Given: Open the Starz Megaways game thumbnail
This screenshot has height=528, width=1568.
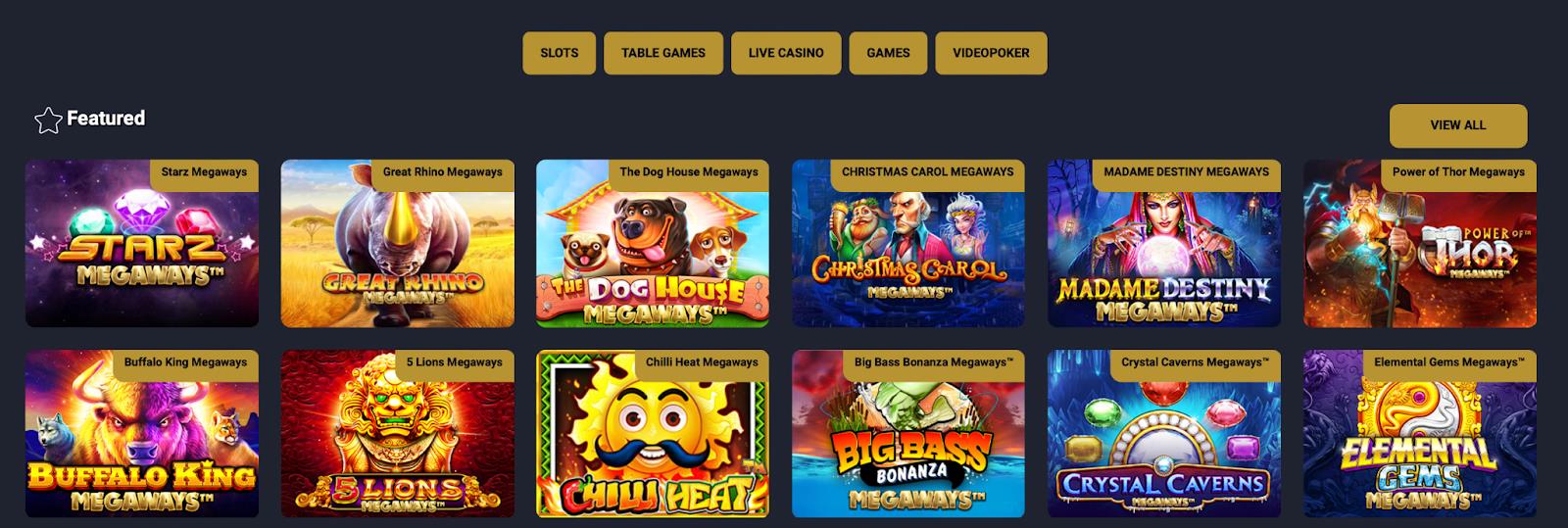Looking at the screenshot, I should click(x=142, y=244).
